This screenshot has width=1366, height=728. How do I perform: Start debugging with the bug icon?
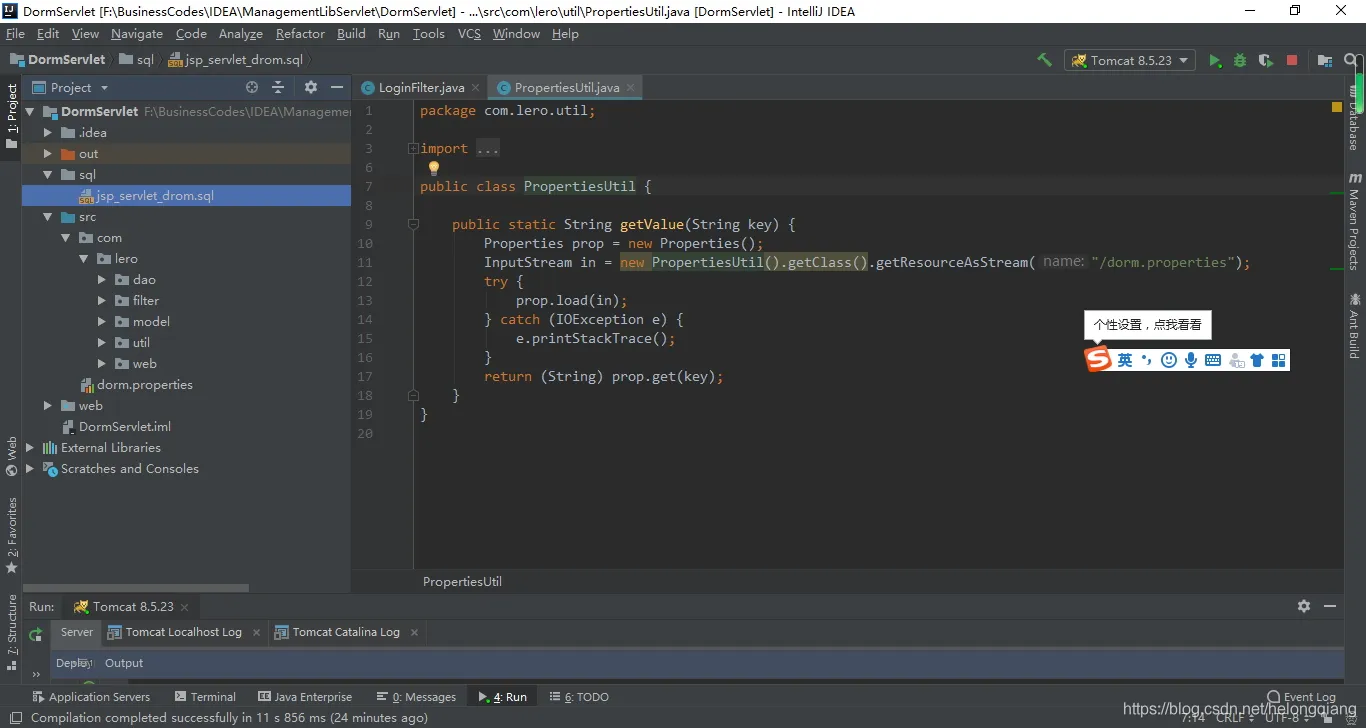pyautogui.click(x=1240, y=60)
